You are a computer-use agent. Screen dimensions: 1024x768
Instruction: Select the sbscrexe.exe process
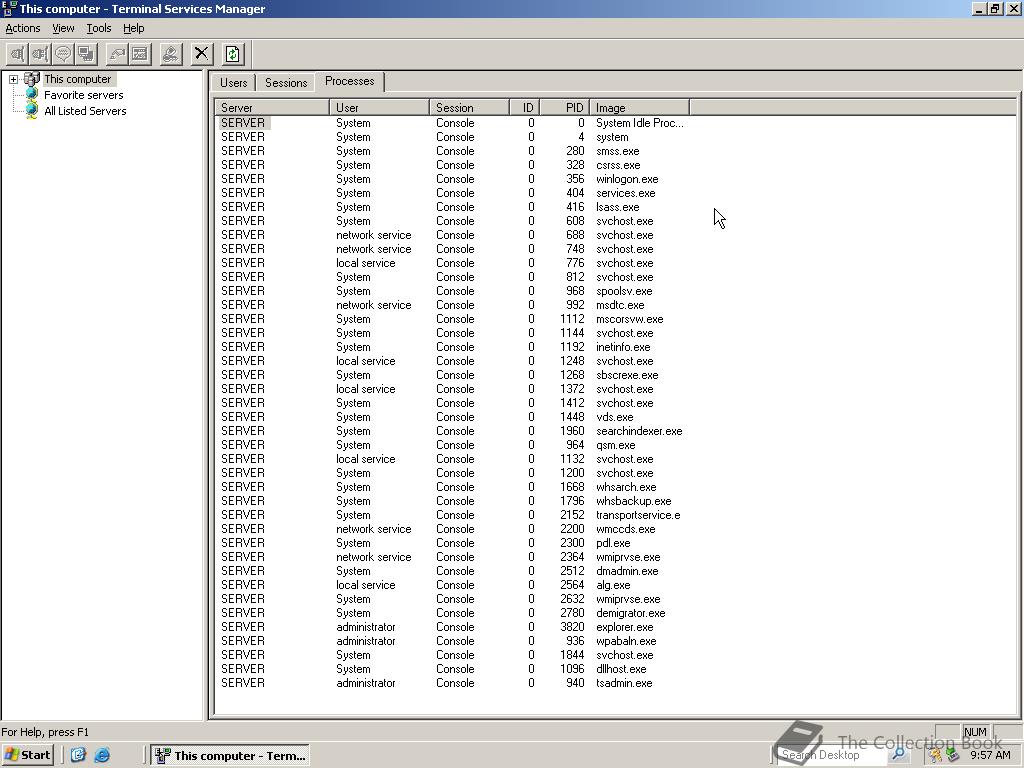[453, 376]
